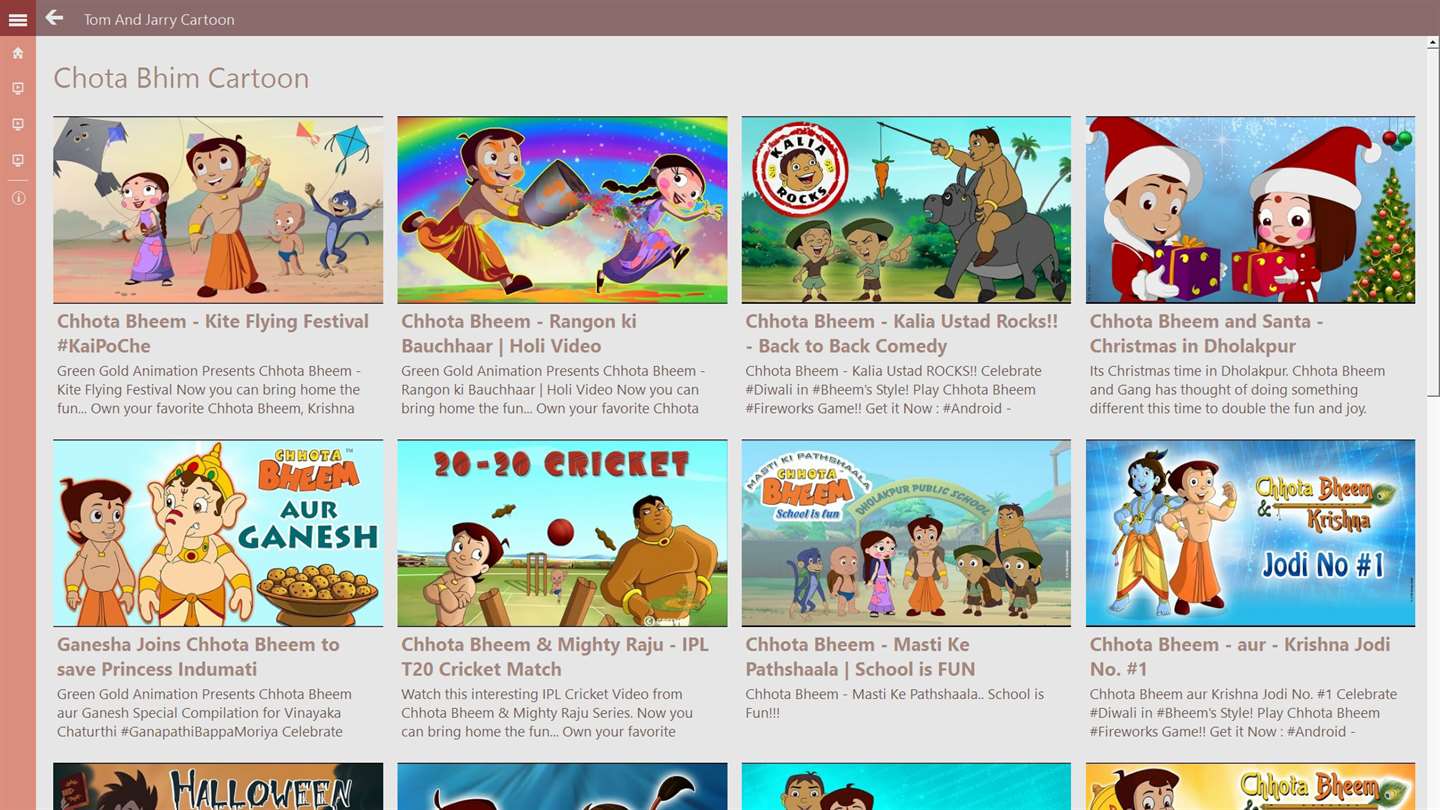Click description 'Chhota Bheem - Masti Ke Pathshaala.. School is Fun!!!'
Screen dimensions: 1440x810
[x=894, y=703]
